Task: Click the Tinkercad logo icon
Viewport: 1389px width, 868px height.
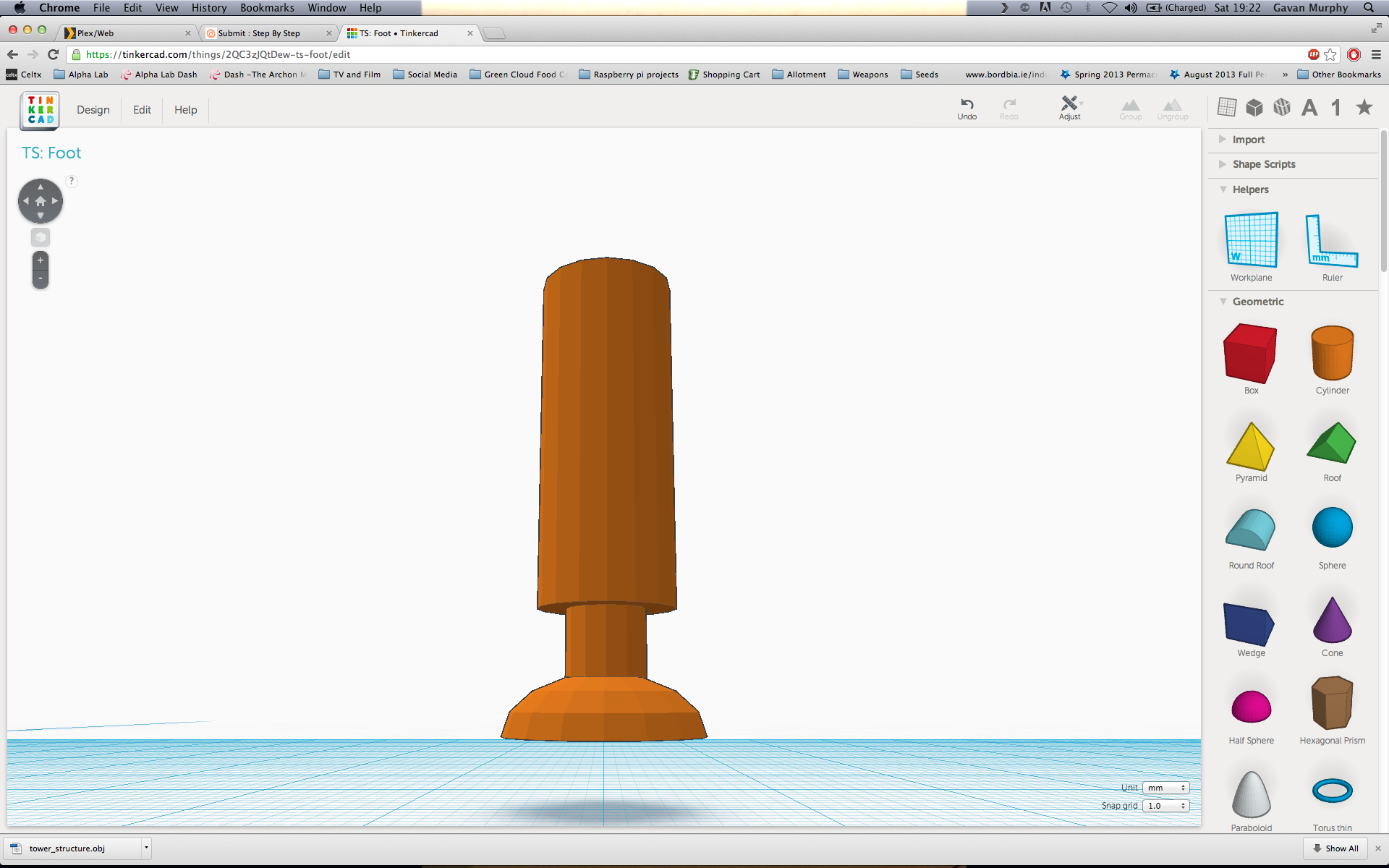Action: (40, 110)
